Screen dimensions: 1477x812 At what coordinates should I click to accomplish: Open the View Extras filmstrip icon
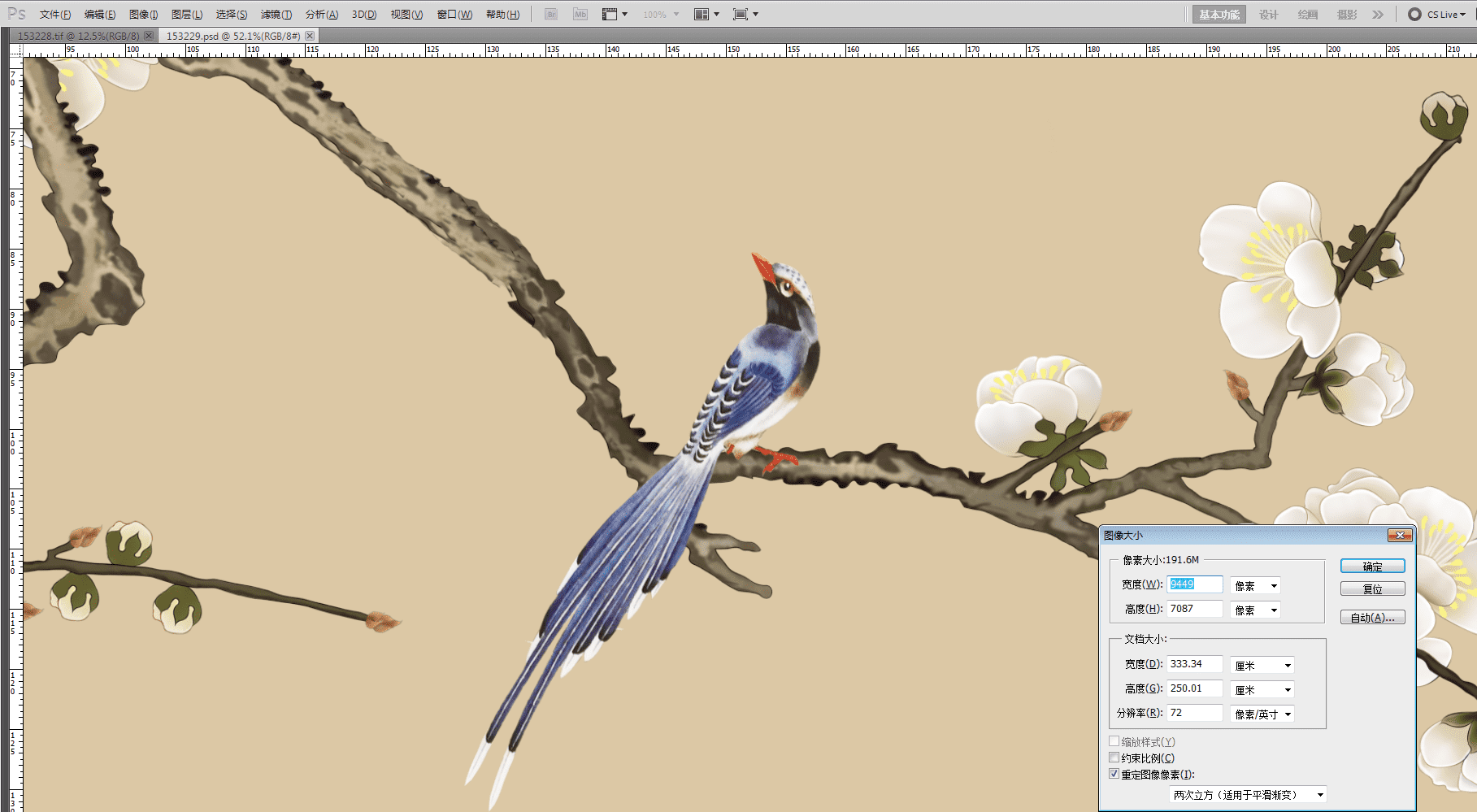tap(615, 15)
